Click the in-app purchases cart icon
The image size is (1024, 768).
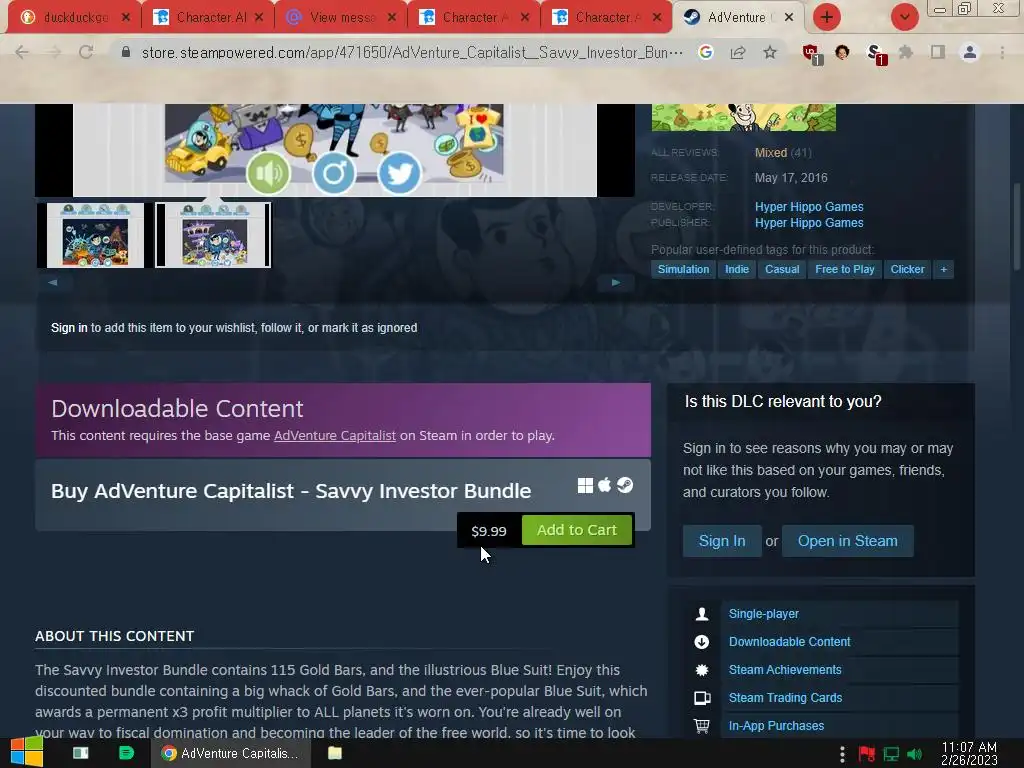pyautogui.click(x=702, y=726)
